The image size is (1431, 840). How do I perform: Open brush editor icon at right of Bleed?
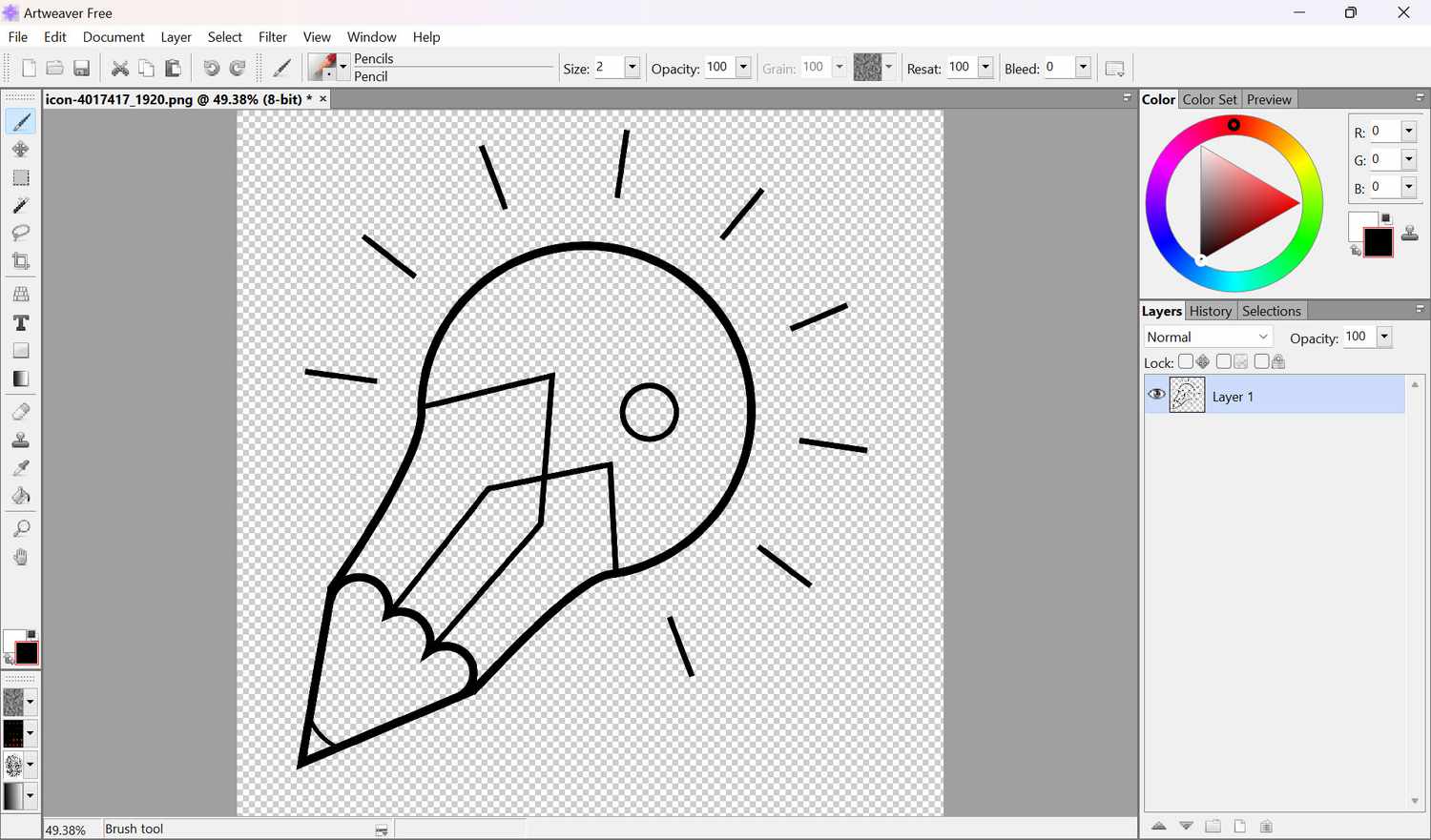(x=1114, y=69)
